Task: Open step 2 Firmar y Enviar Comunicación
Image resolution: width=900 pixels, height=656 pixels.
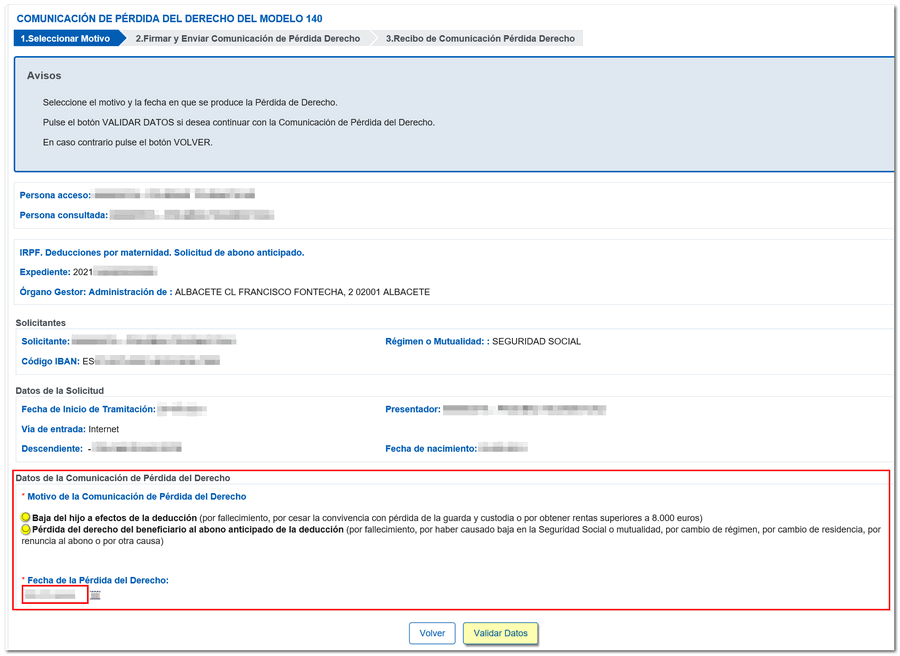Action: pyautogui.click(x=247, y=38)
